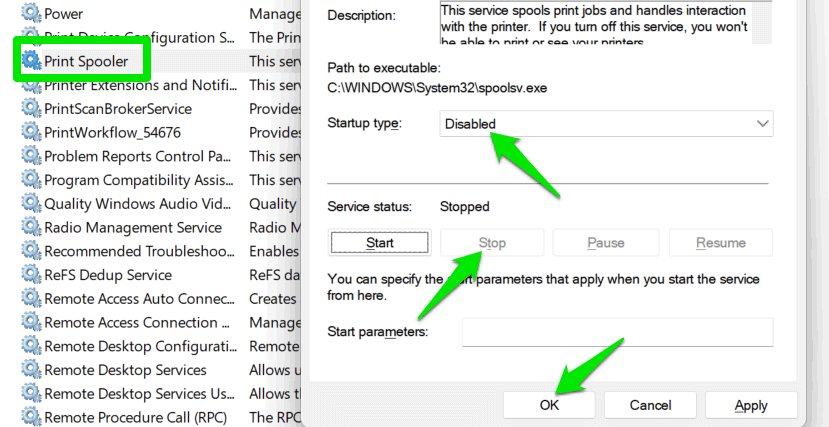Select the PrintScanBrokerService gear icon
The image size is (829, 427).
pos(32,109)
